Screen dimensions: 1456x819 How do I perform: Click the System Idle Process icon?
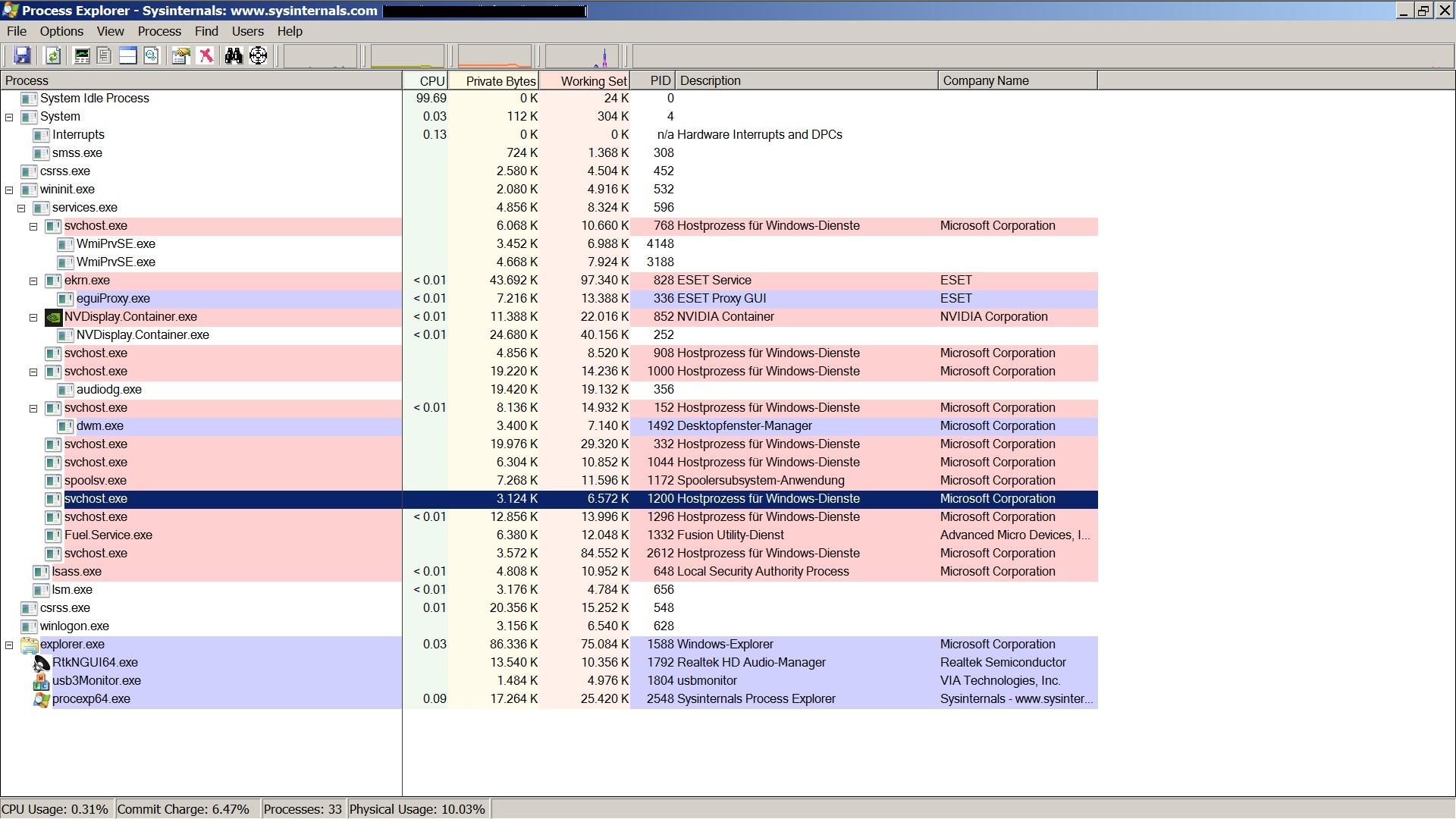[29, 99]
